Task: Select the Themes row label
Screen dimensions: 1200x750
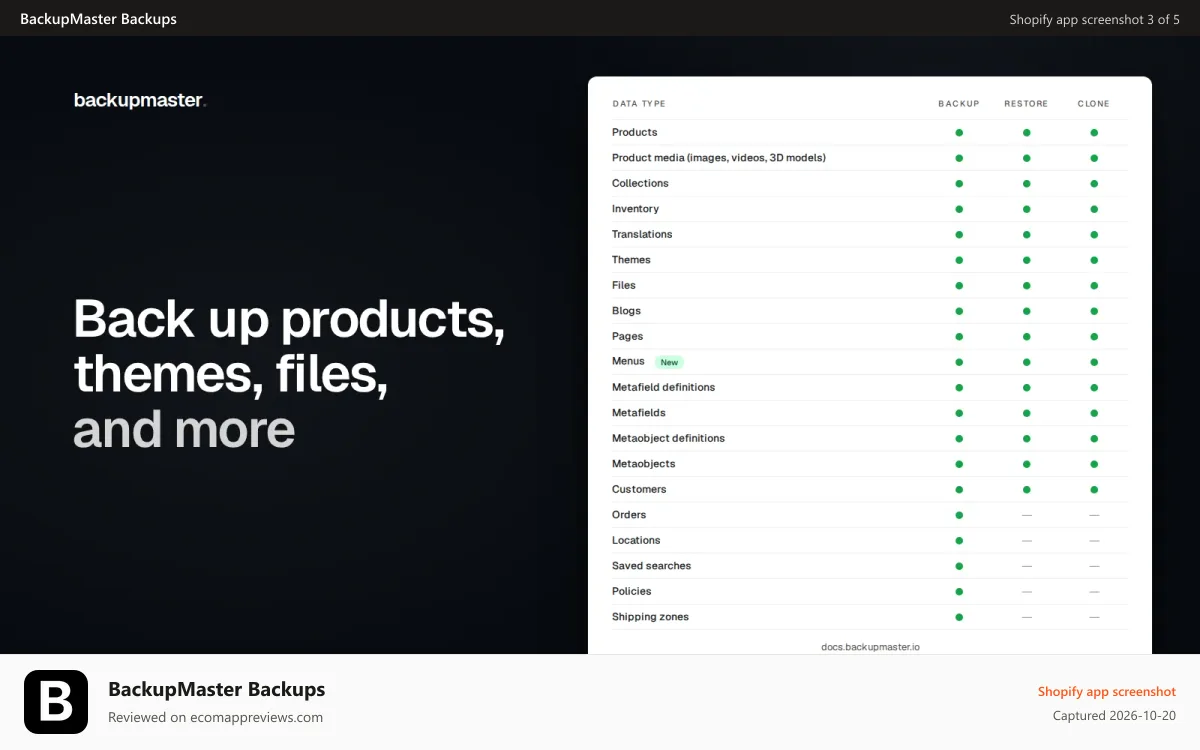Action: click(631, 260)
